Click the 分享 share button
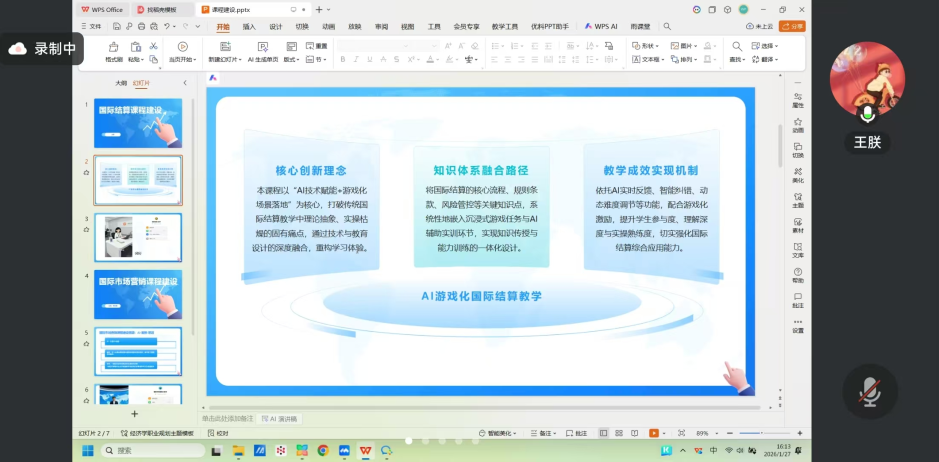Screen dimensions: 939x462 tap(793, 27)
